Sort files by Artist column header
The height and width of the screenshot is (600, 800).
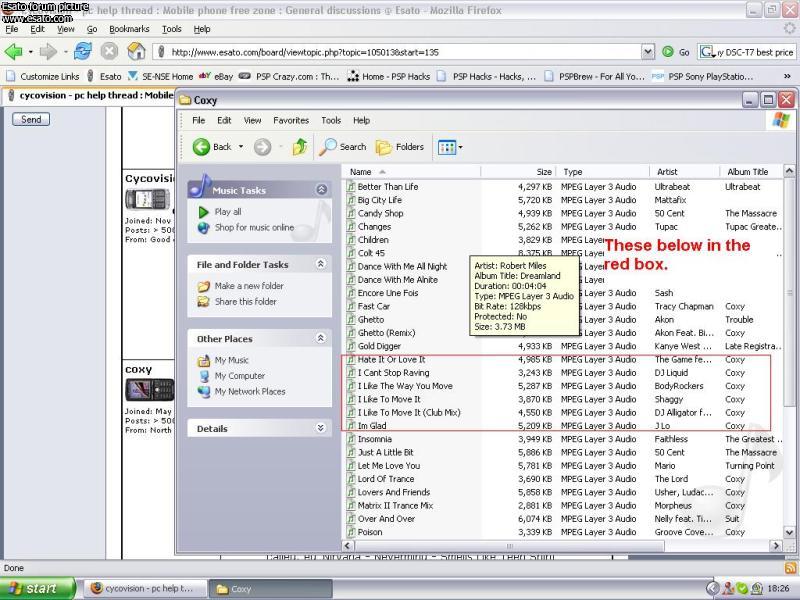click(684, 172)
